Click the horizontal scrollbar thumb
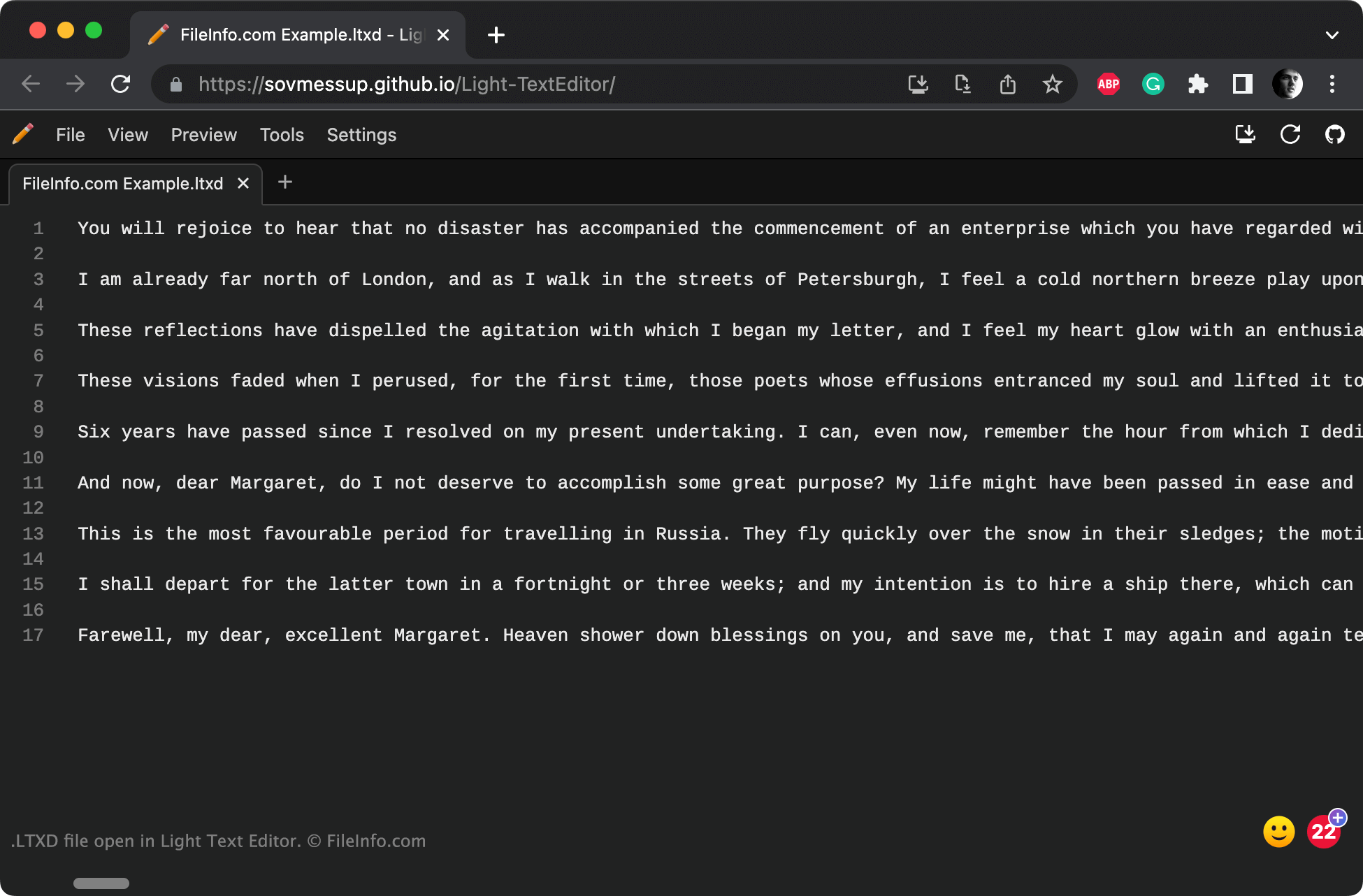The image size is (1363, 896). point(101,883)
